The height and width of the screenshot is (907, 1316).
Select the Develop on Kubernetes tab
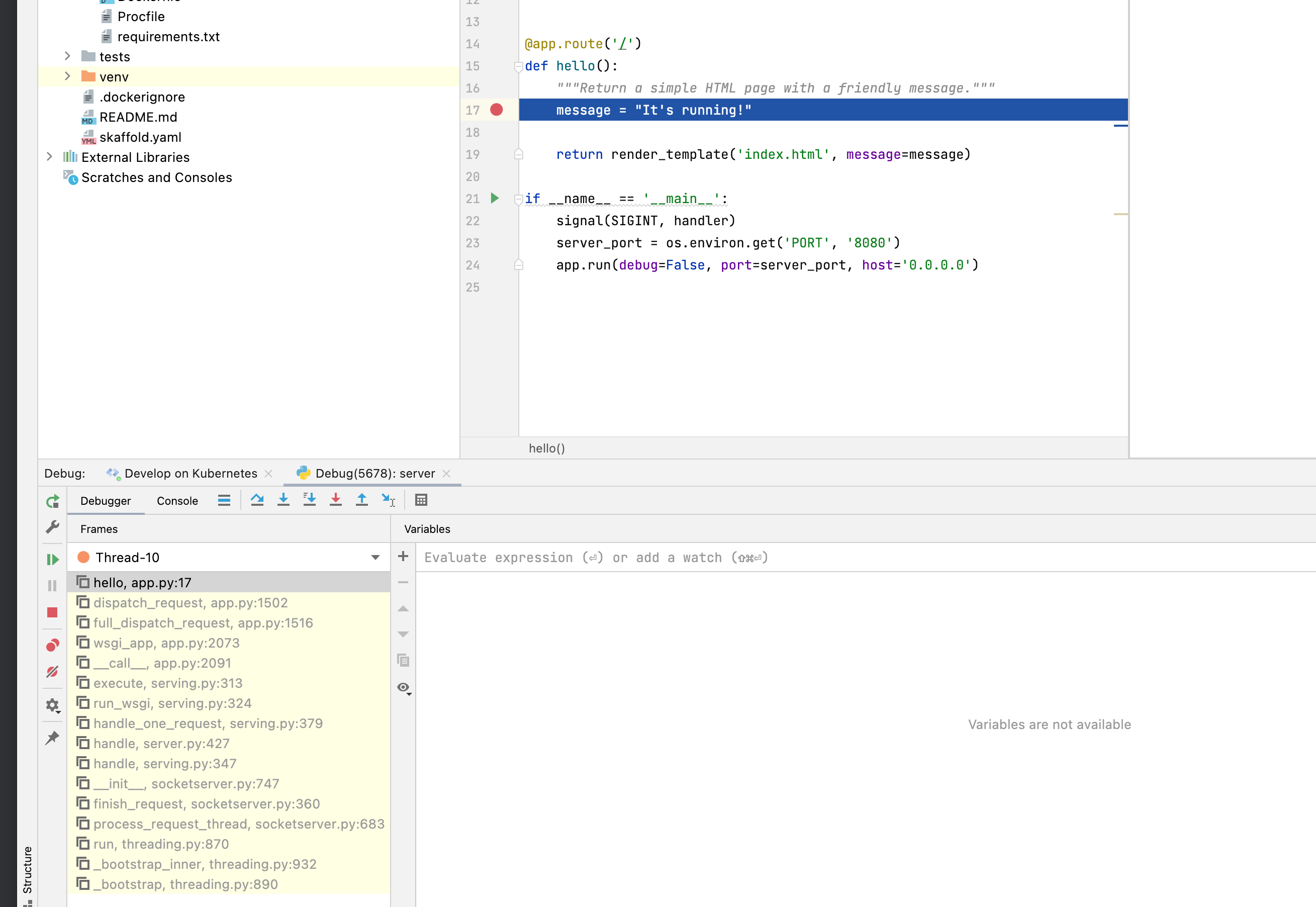click(190, 474)
